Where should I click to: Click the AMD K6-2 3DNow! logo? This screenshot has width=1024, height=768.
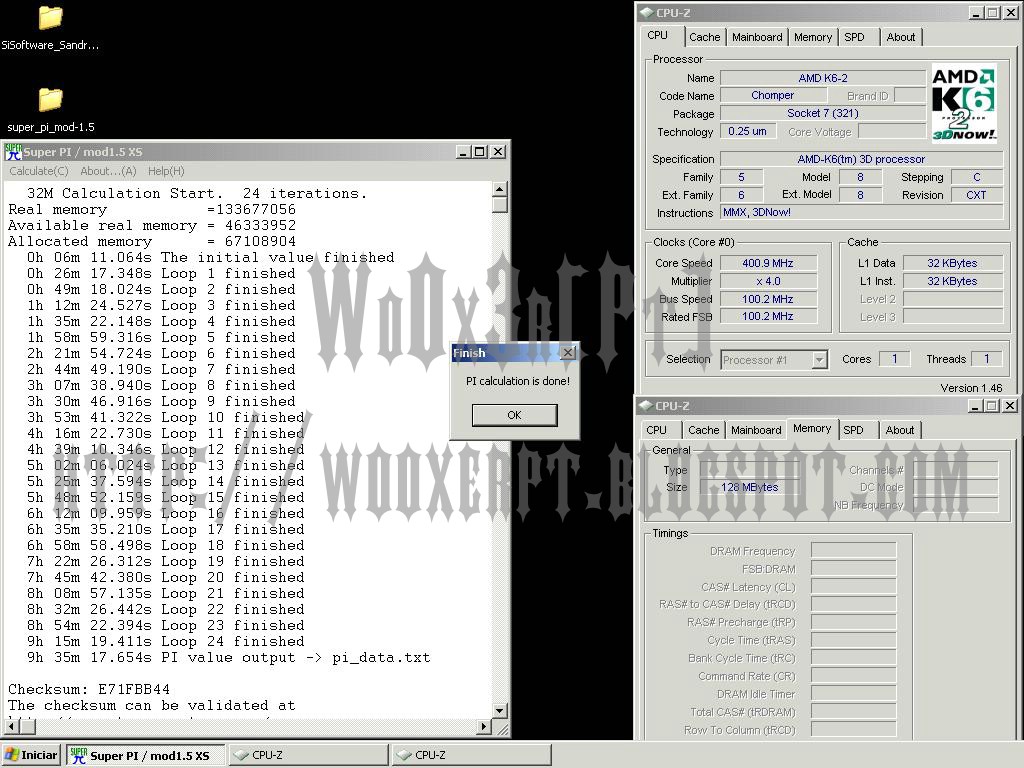963,102
